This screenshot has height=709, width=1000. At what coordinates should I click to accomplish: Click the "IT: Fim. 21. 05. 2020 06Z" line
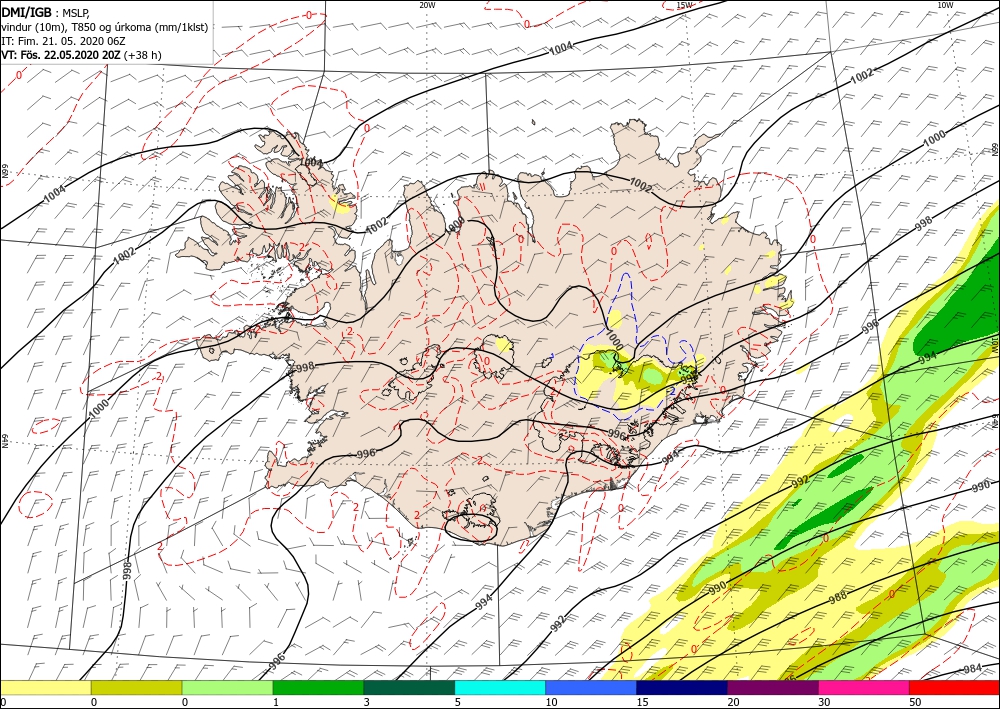click(x=61, y=41)
